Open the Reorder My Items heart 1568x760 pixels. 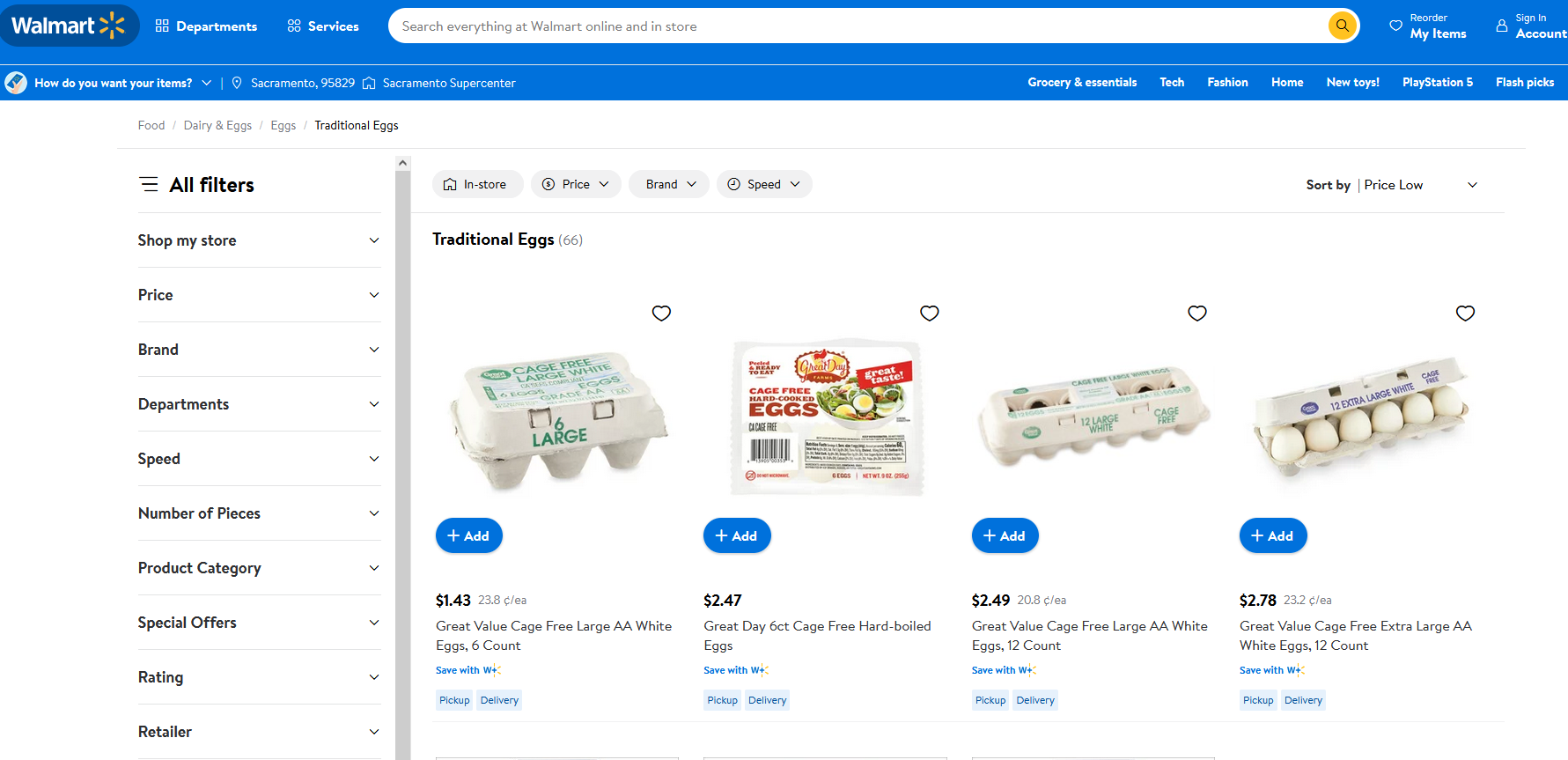[x=1395, y=26]
